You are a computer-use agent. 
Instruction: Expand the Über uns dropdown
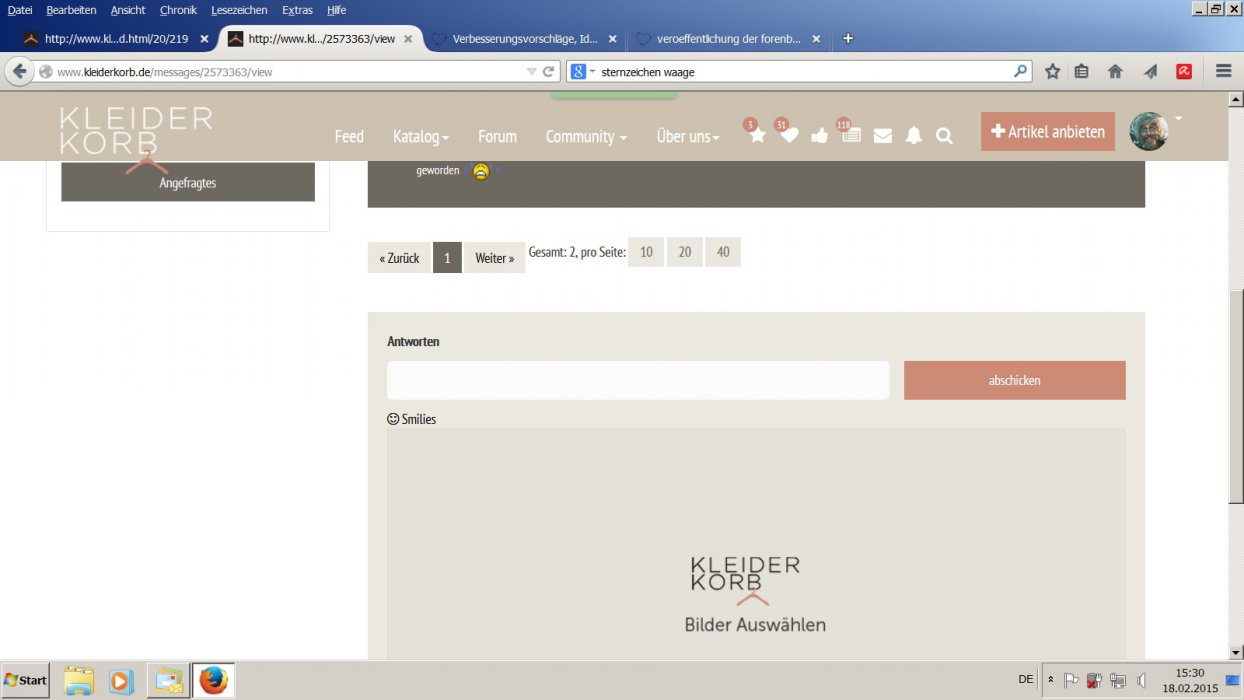[688, 136]
